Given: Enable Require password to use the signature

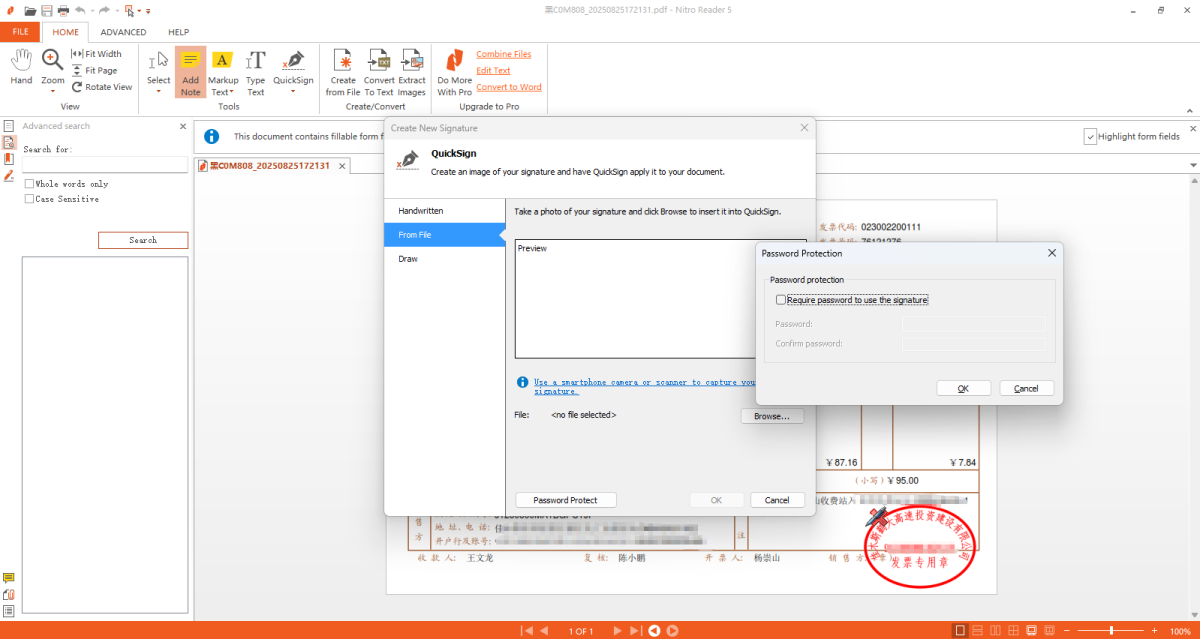Looking at the screenshot, I should [781, 300].
